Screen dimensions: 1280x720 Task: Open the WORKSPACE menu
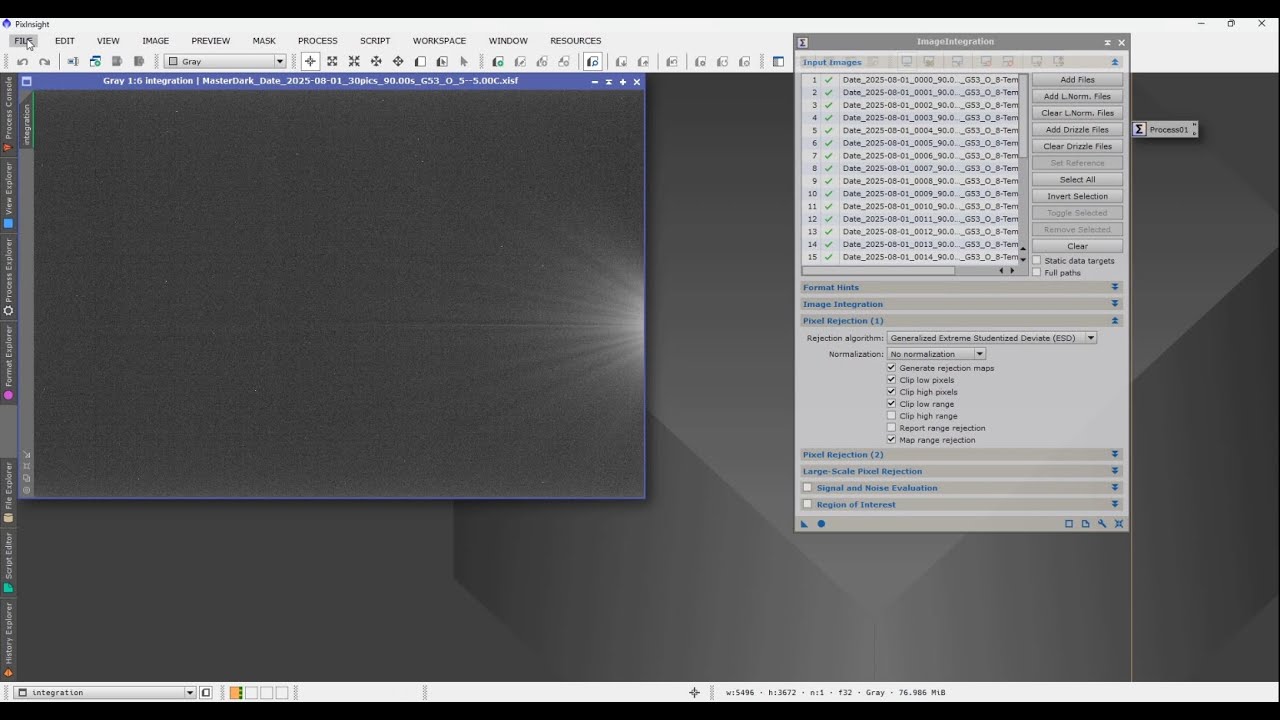click(439, 41)
